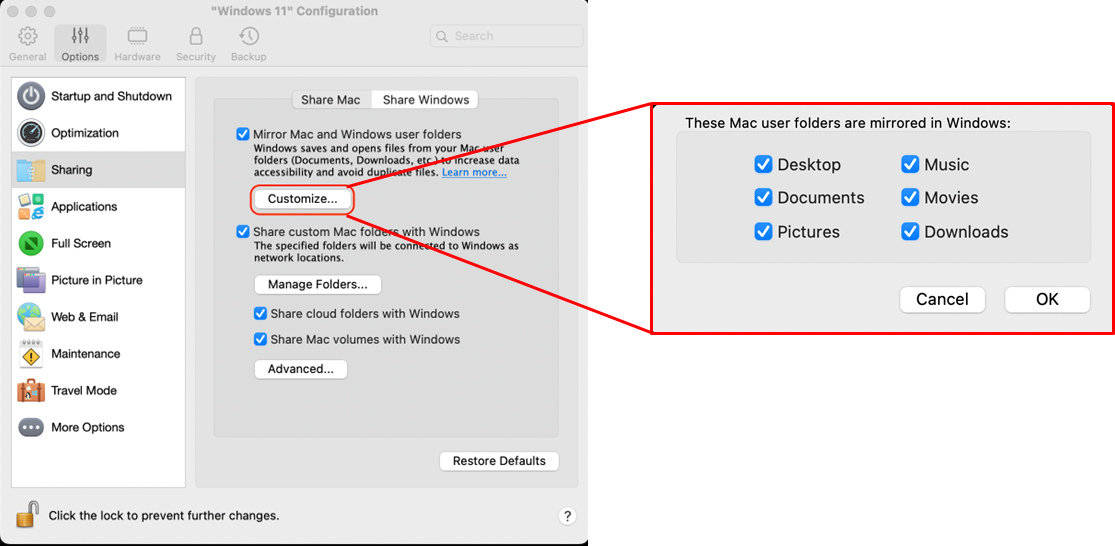Open the Full Screen sidebar icon
The width and height of the screenshot is (1115, 546).
(x=31, y=244)
